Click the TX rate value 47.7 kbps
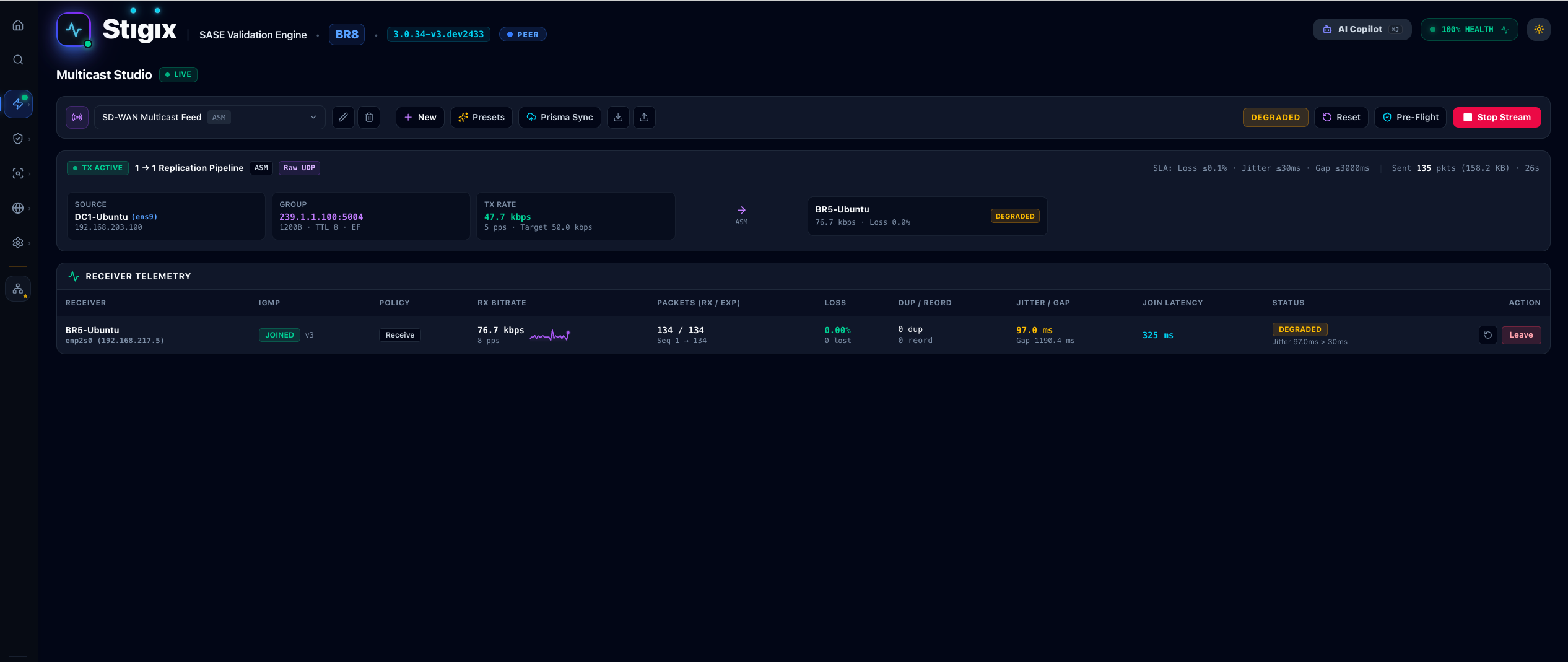This screenshot has width=1568, height=662. [x=507, y=217]
